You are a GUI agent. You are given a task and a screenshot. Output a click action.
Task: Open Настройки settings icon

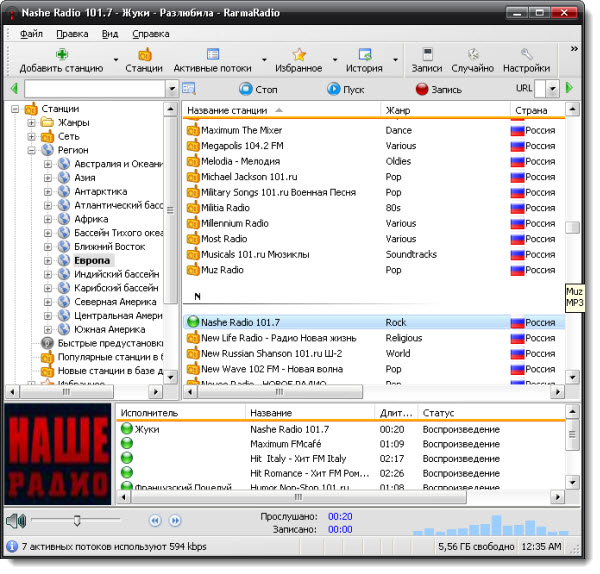point(526,54)
